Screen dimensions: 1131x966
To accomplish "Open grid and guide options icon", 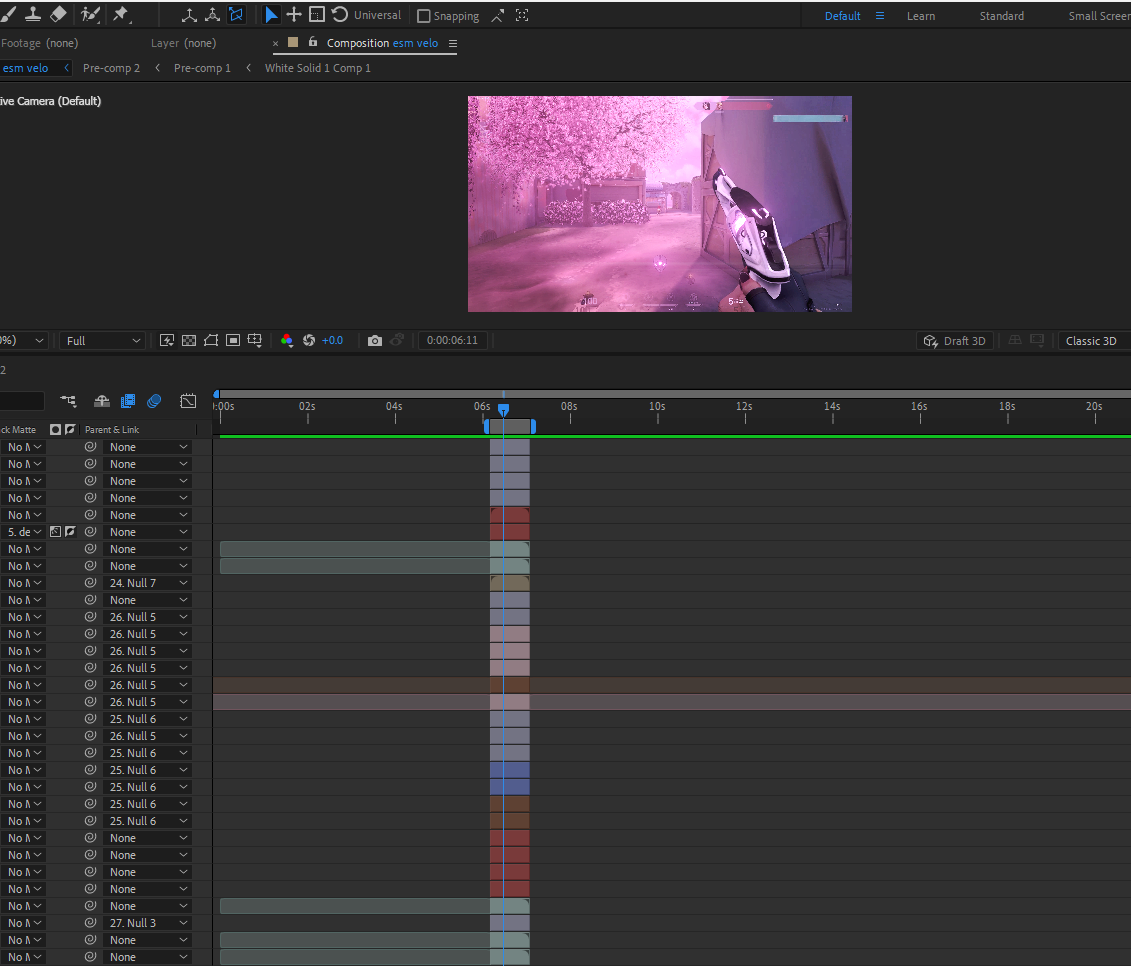I will pos(255,341).
